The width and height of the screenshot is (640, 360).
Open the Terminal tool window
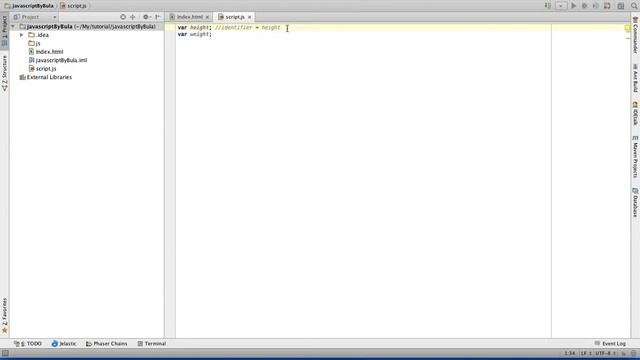151,344
